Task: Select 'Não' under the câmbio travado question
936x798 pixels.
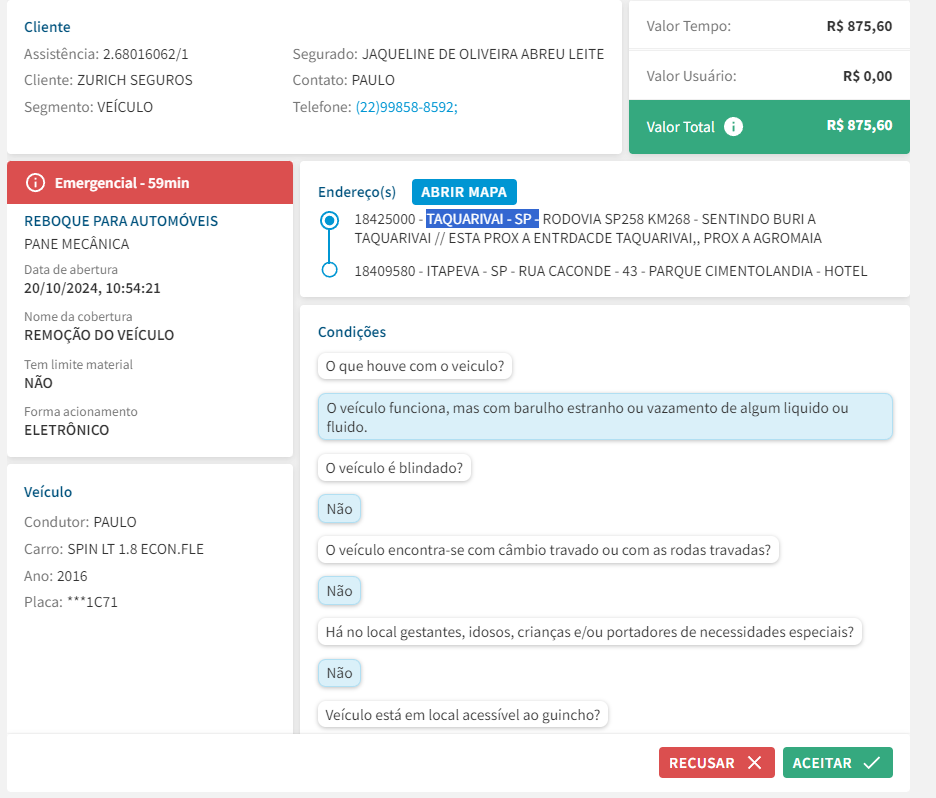Action: [x=339, y=591]
